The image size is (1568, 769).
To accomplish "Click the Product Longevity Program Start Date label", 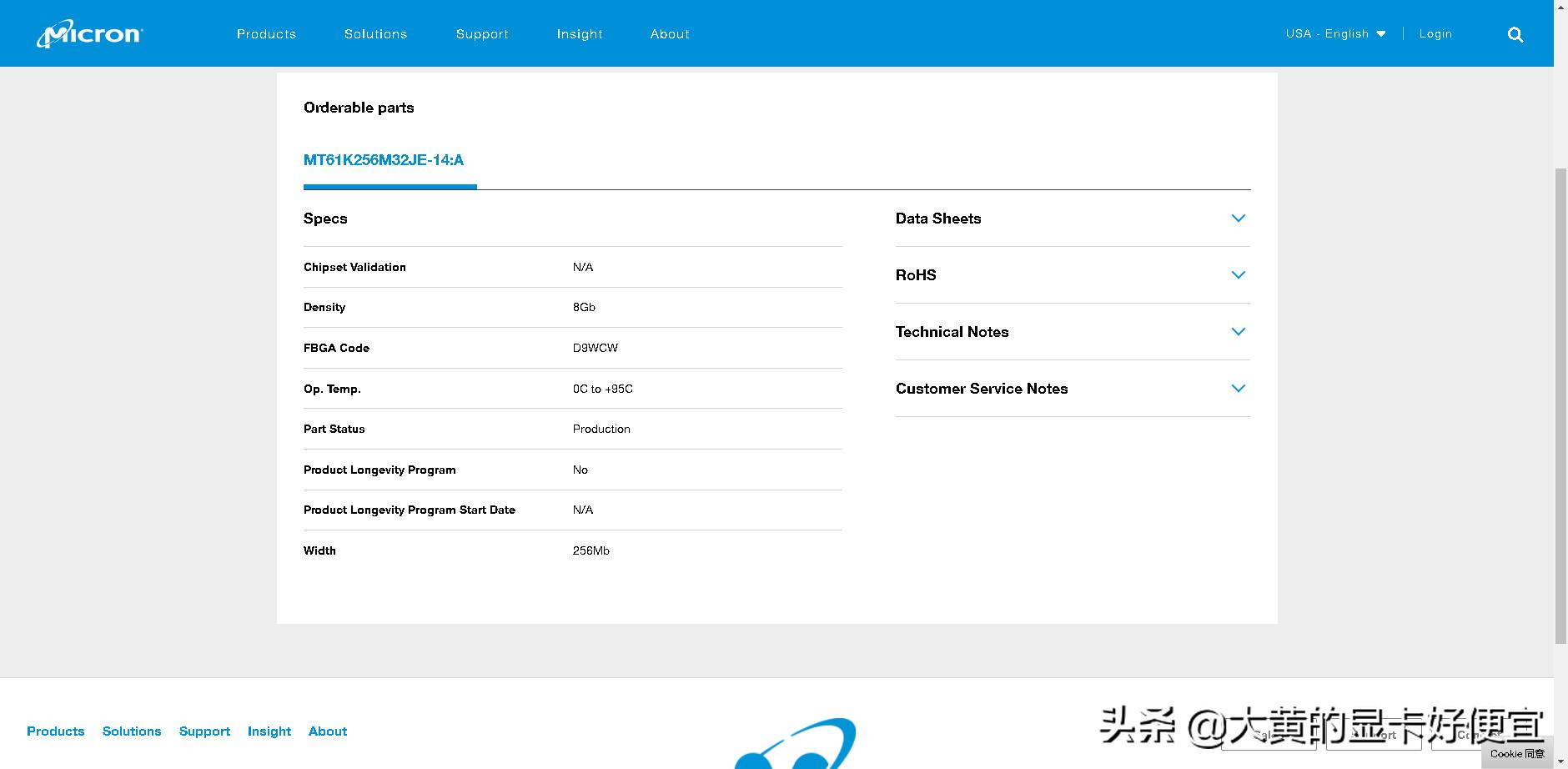I will click(410, 510).
